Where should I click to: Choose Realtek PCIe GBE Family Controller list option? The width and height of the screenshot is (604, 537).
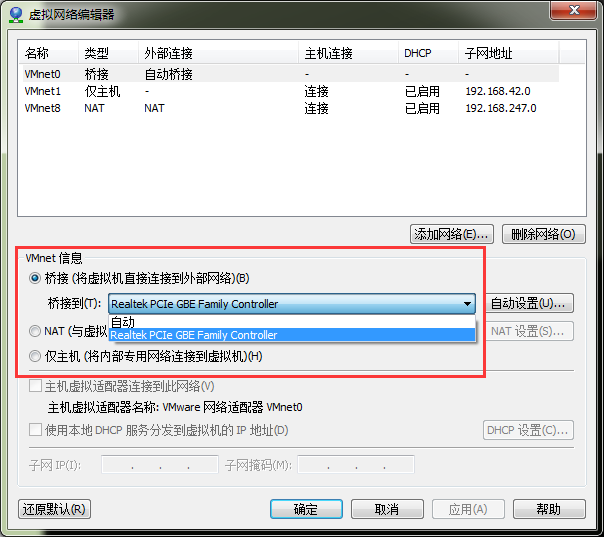pos(292,335)
